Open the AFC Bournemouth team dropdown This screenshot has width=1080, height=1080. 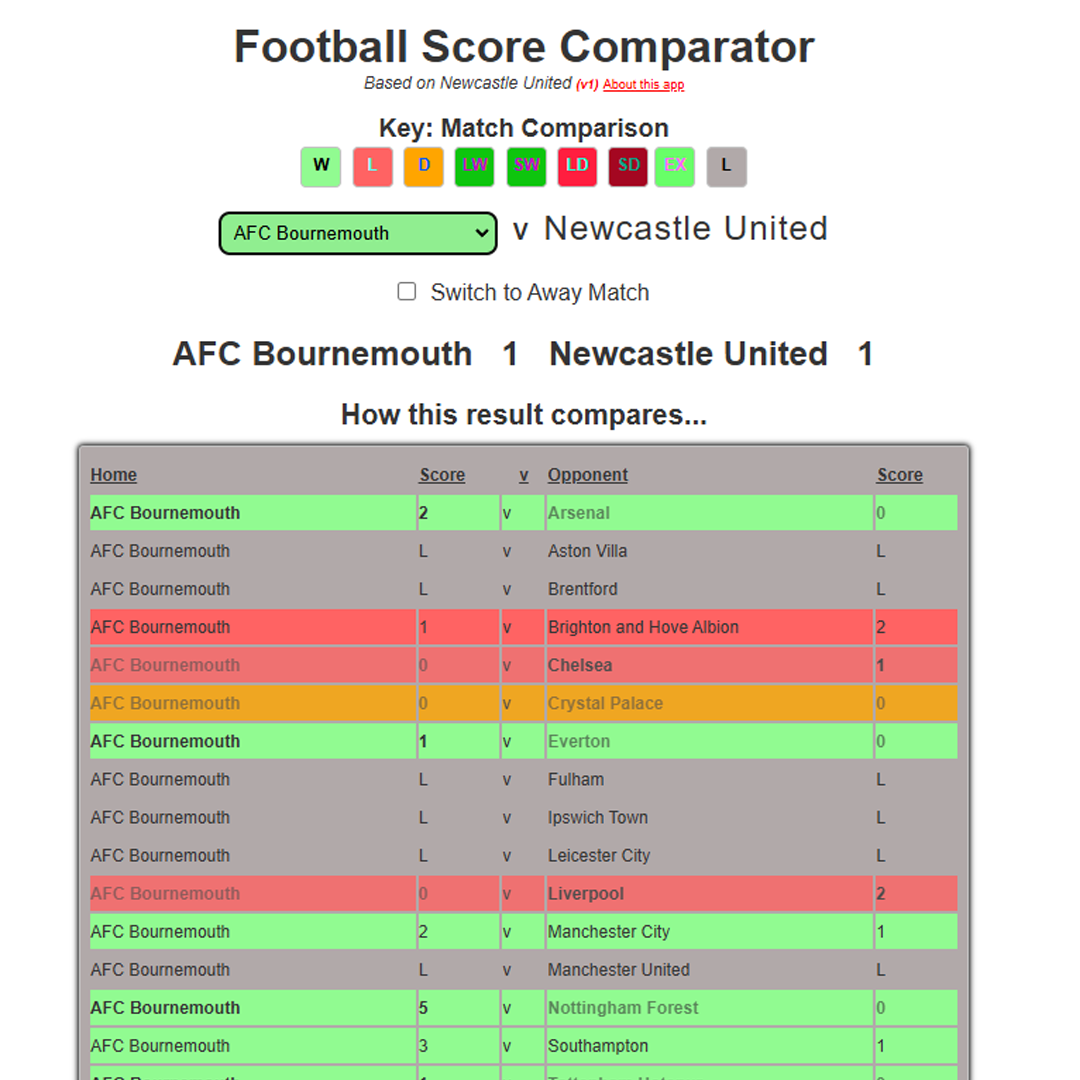coord(358,233)
